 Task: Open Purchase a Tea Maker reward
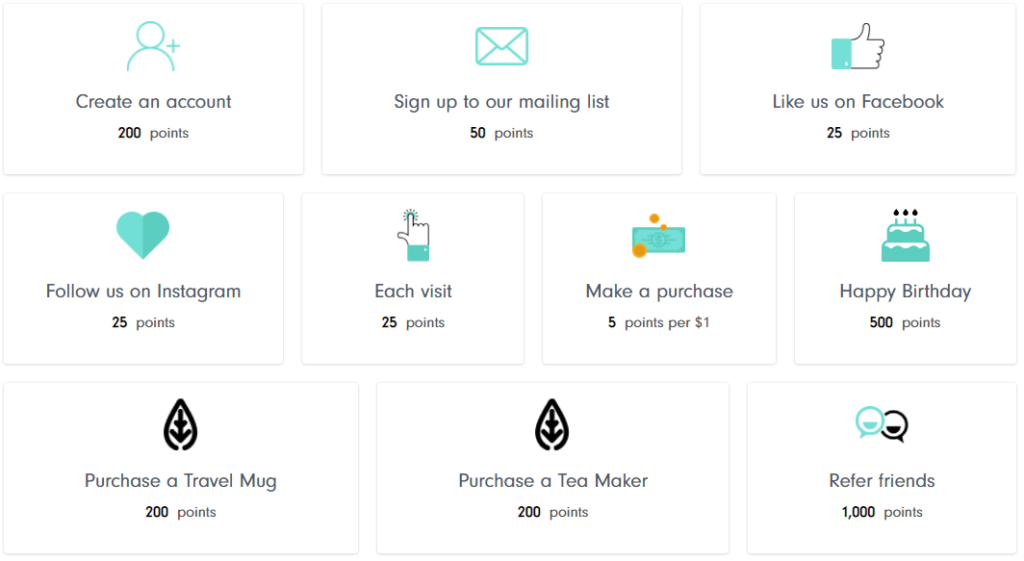coord(552,481)
